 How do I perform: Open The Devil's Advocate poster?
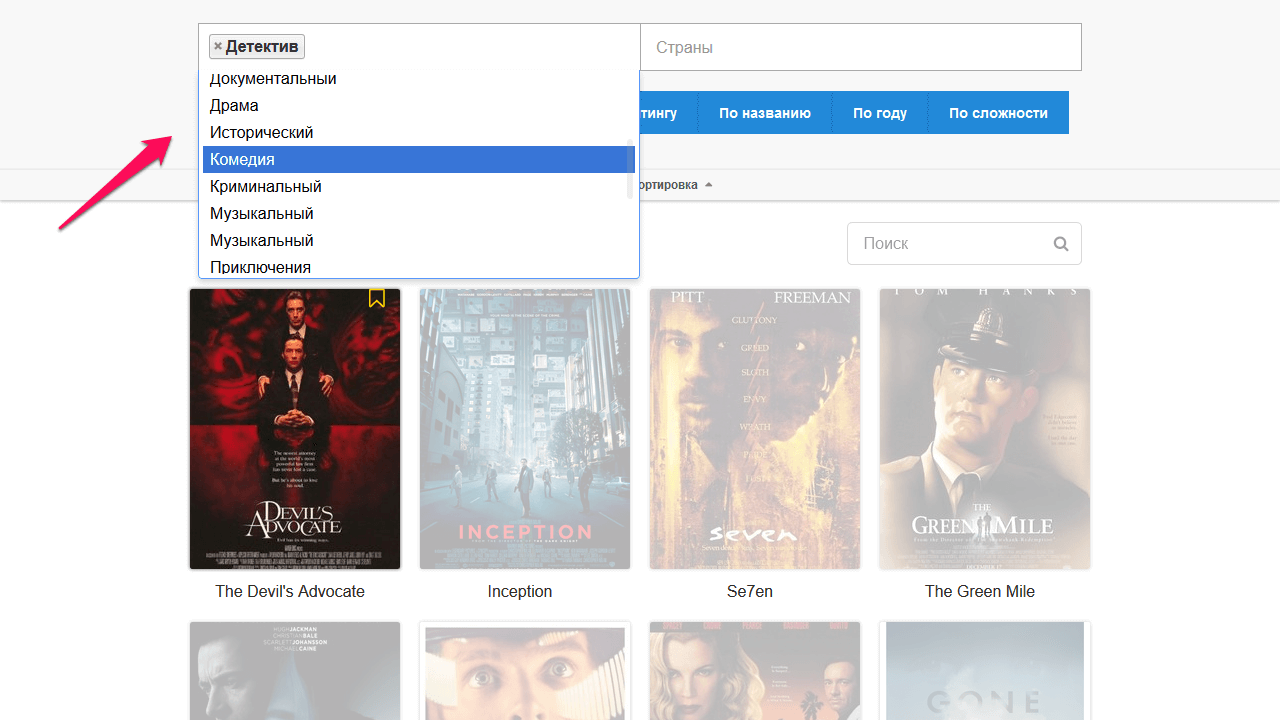[295, 429]
